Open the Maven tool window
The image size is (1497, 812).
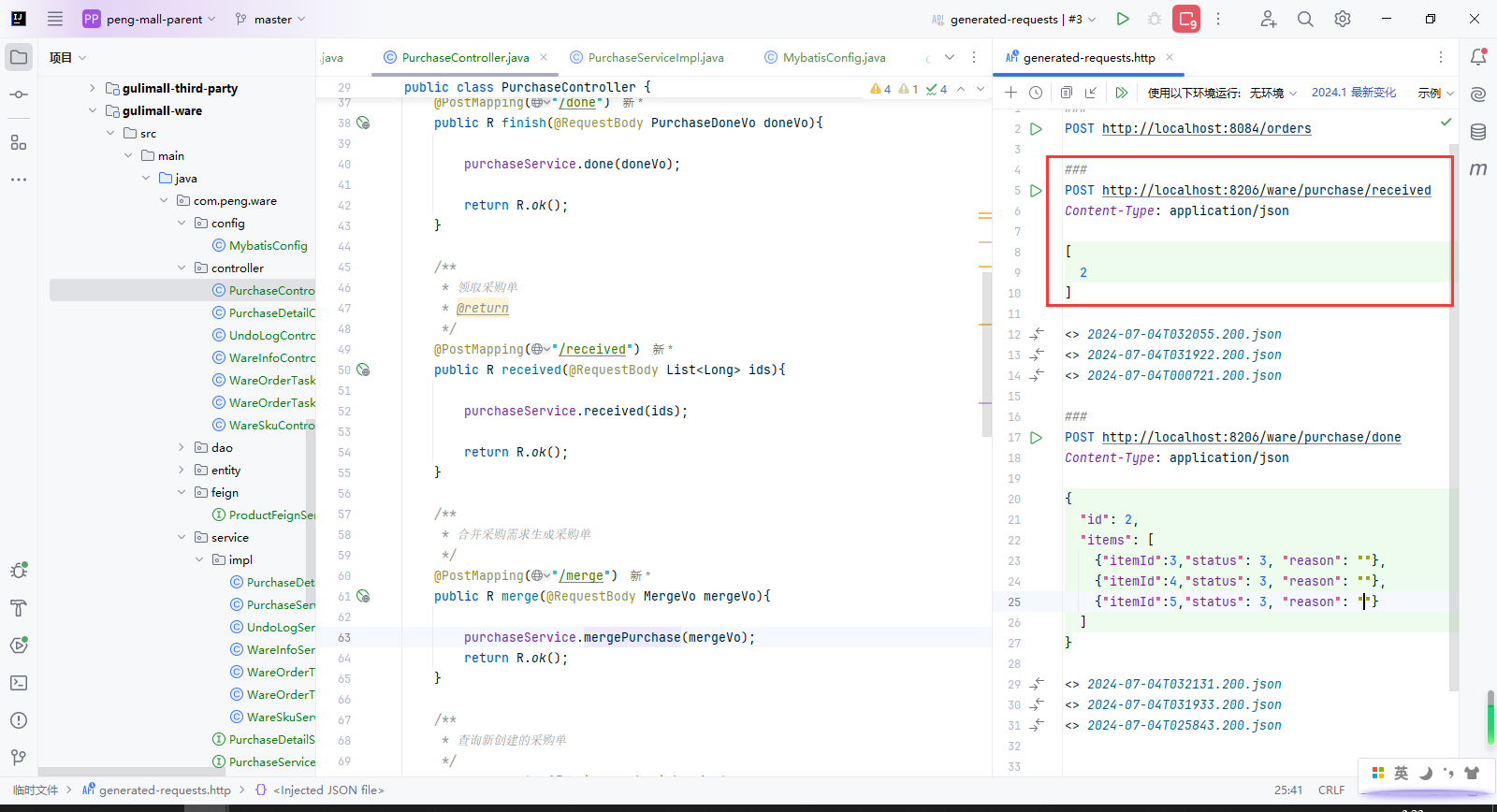(x=1478, y=169)
